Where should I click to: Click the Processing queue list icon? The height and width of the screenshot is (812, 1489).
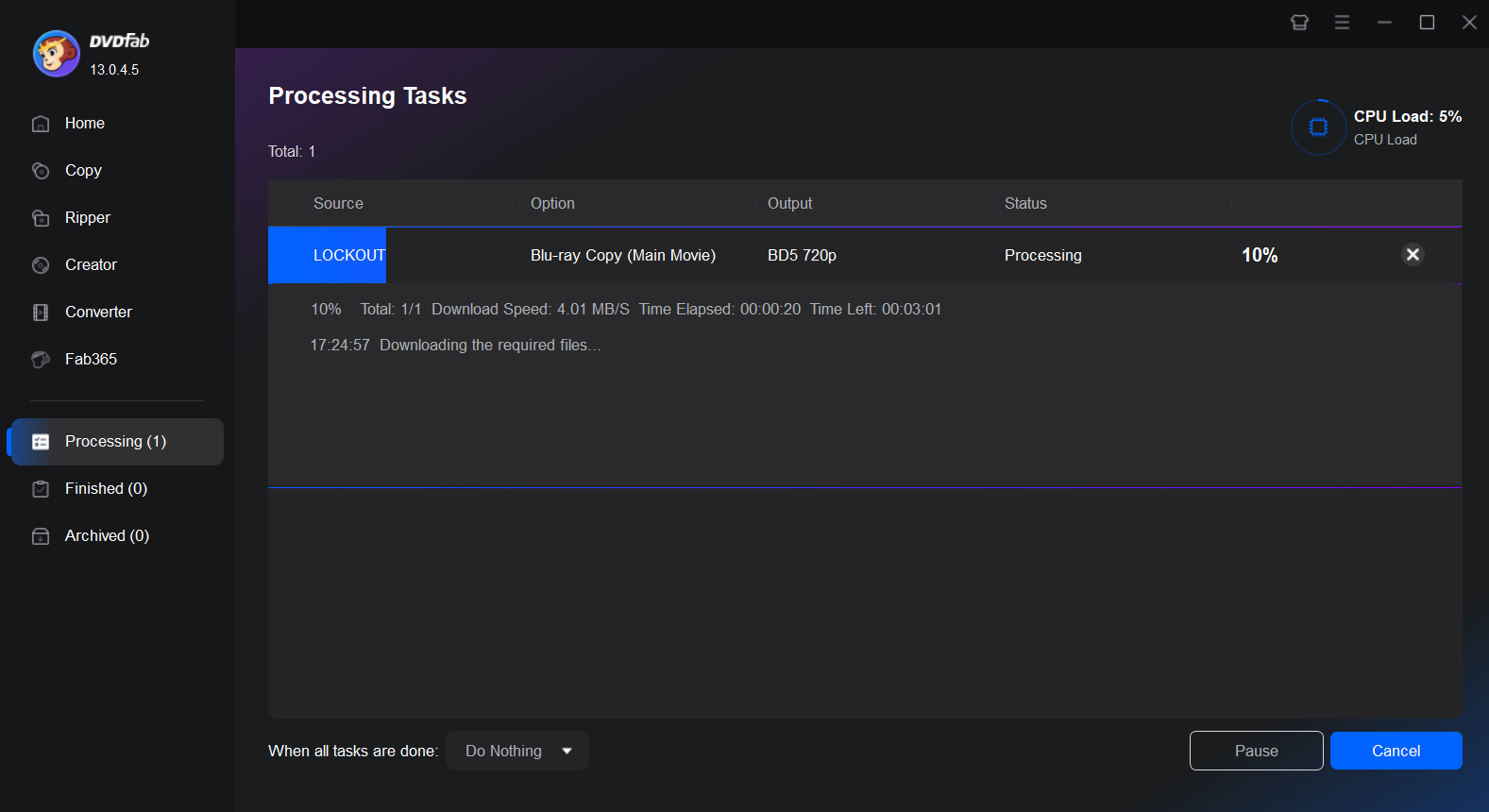pos(41,442)
